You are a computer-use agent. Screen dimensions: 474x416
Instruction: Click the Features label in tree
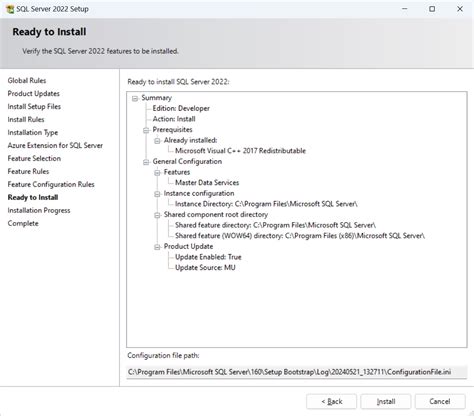(x=177, y=172)
